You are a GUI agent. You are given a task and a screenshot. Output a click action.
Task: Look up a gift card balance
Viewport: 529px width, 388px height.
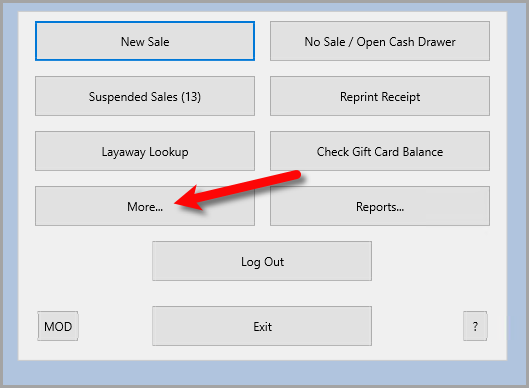[380, 151]
